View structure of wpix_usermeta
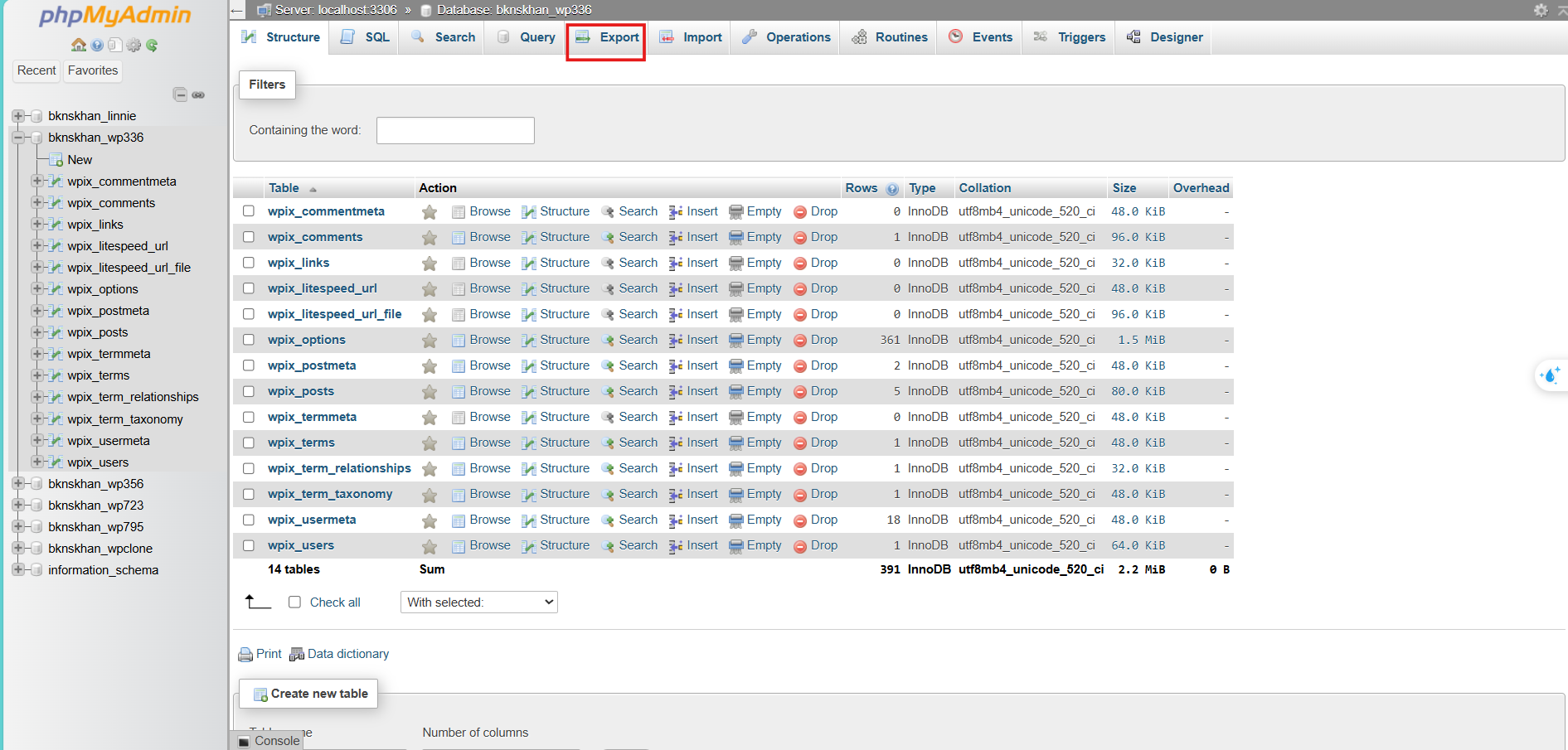 pyautogui.click(x=556, y=520)
